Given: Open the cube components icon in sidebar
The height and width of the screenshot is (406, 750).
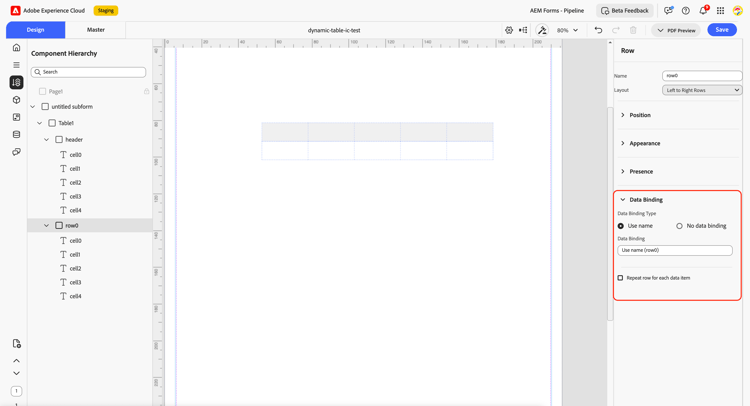Looking at the screenshot, I should pyautogui.click(x=16, y=100).
